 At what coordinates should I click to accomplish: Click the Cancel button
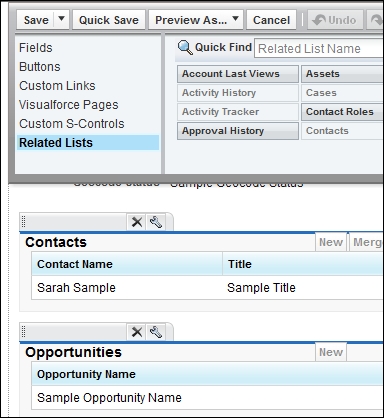271,20
